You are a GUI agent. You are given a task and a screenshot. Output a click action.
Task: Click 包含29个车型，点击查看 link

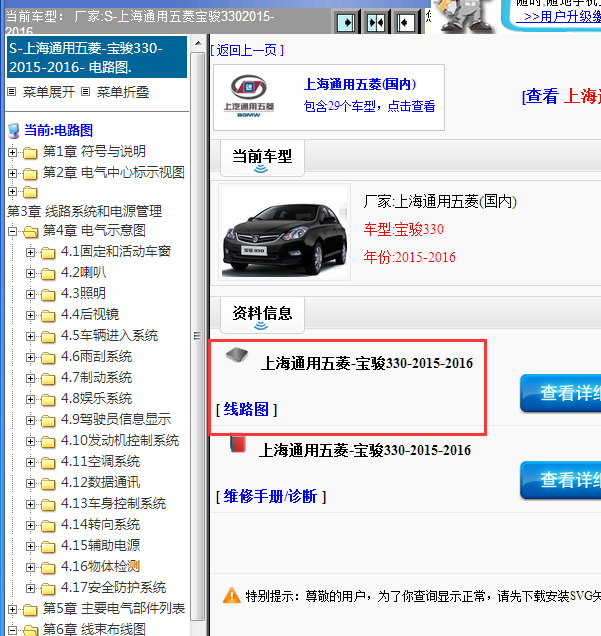coord(369,106)
